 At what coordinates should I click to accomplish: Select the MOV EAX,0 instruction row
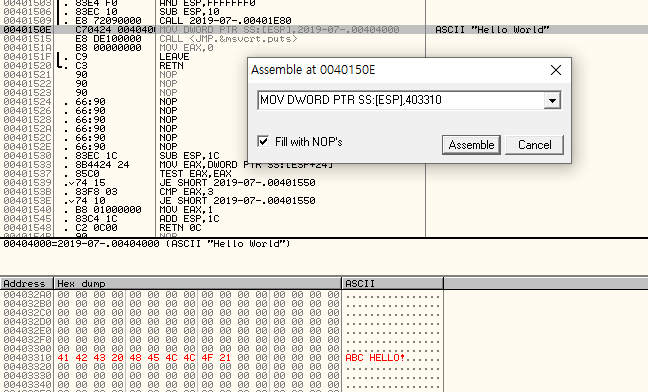pyautogui.click(x=186, y=48)
